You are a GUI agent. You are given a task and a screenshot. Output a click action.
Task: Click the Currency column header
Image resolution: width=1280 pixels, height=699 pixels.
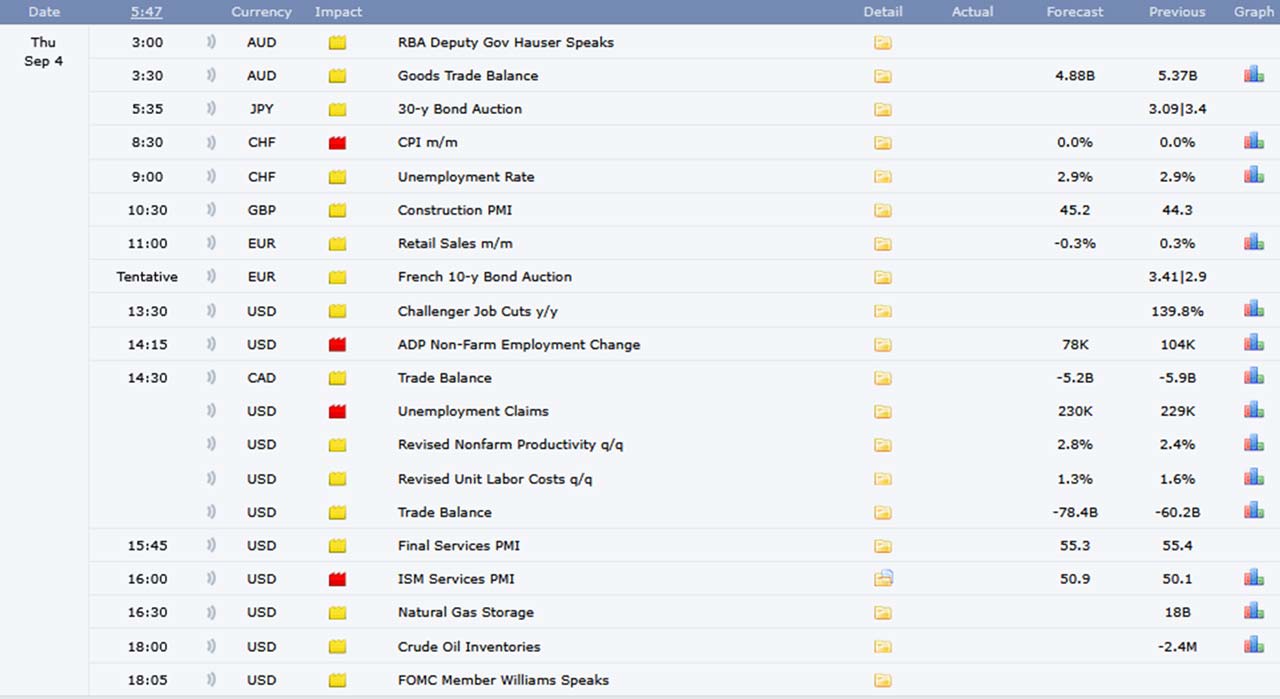coord(261,12)
